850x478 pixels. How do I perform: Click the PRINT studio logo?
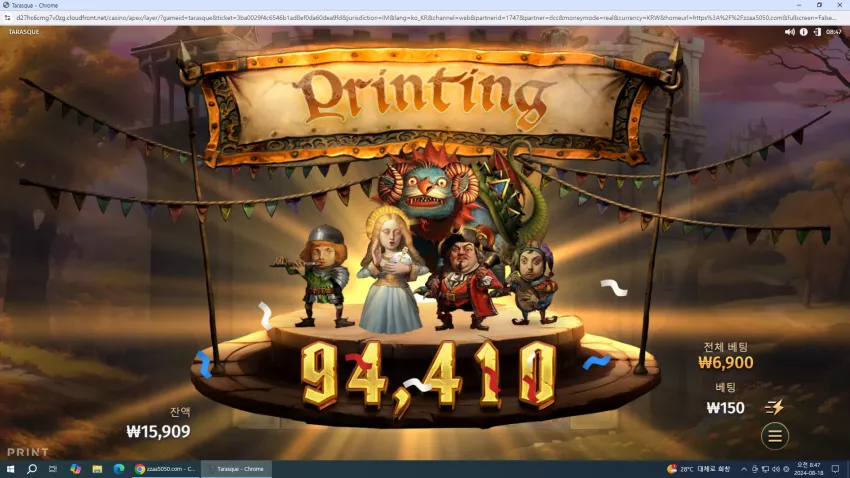click(x=28, y=452)
